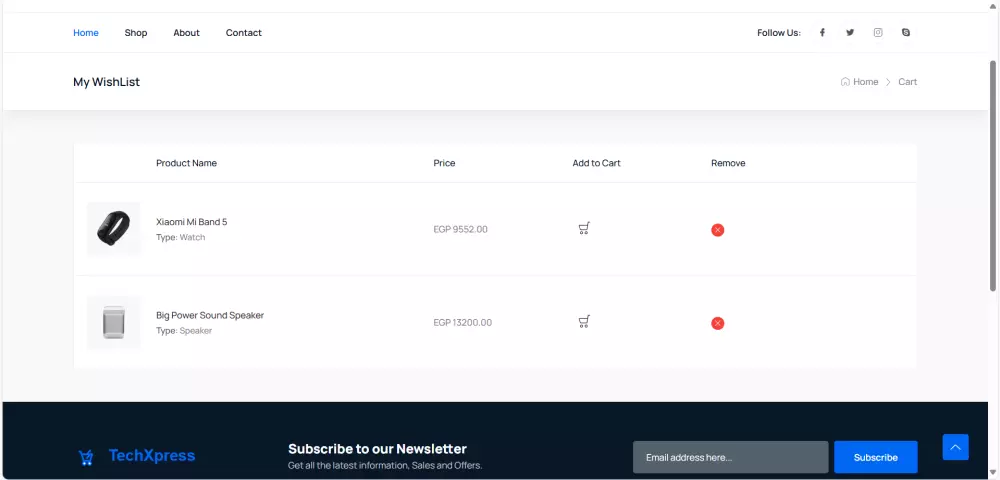Focus the newsletter email address field
The height and width of the screenshot is (480, 1000).
pyautogui.click(x=730, y=457)
